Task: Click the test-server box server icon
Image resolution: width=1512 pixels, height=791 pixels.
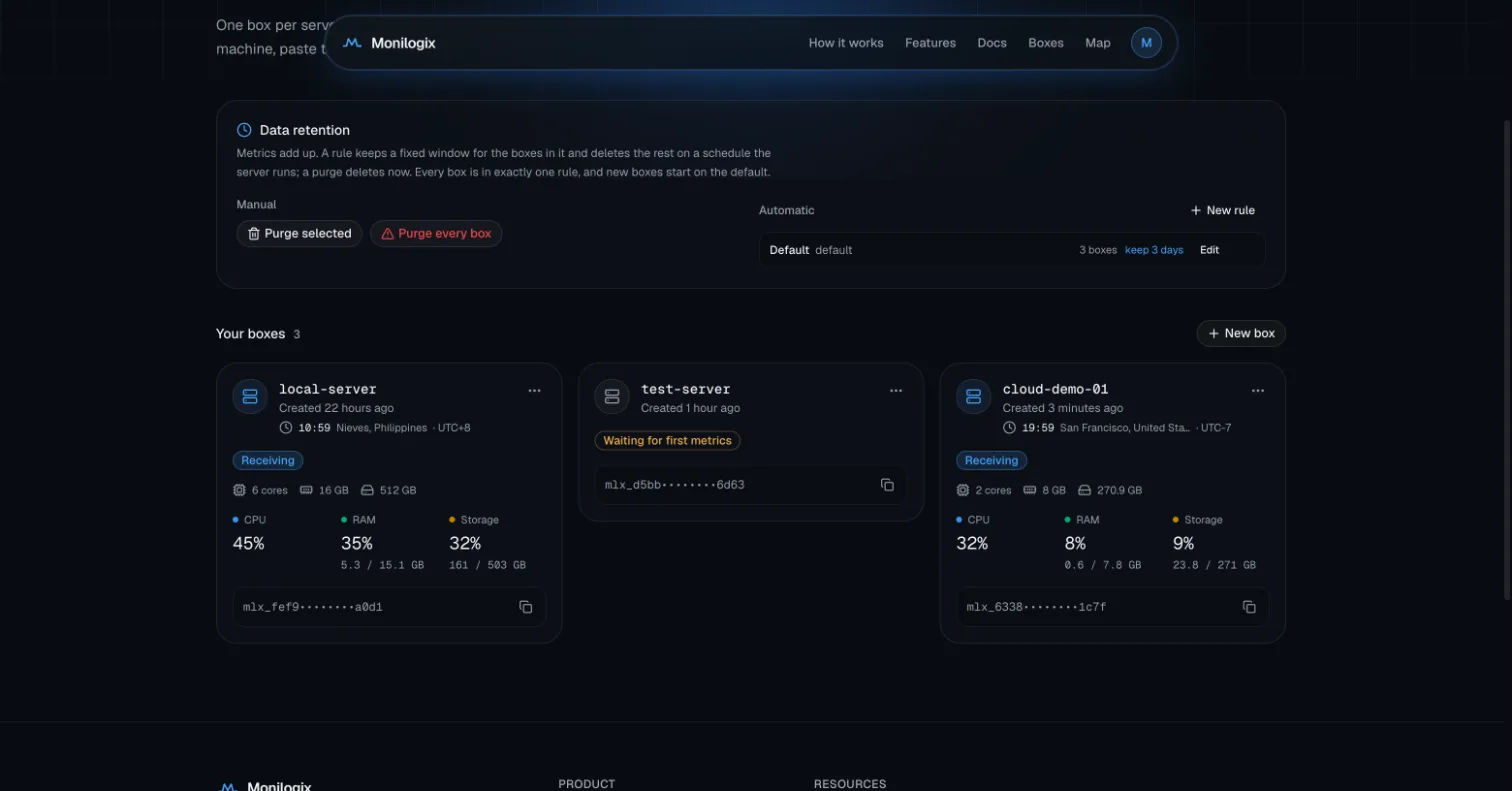Action: (612, 396)
